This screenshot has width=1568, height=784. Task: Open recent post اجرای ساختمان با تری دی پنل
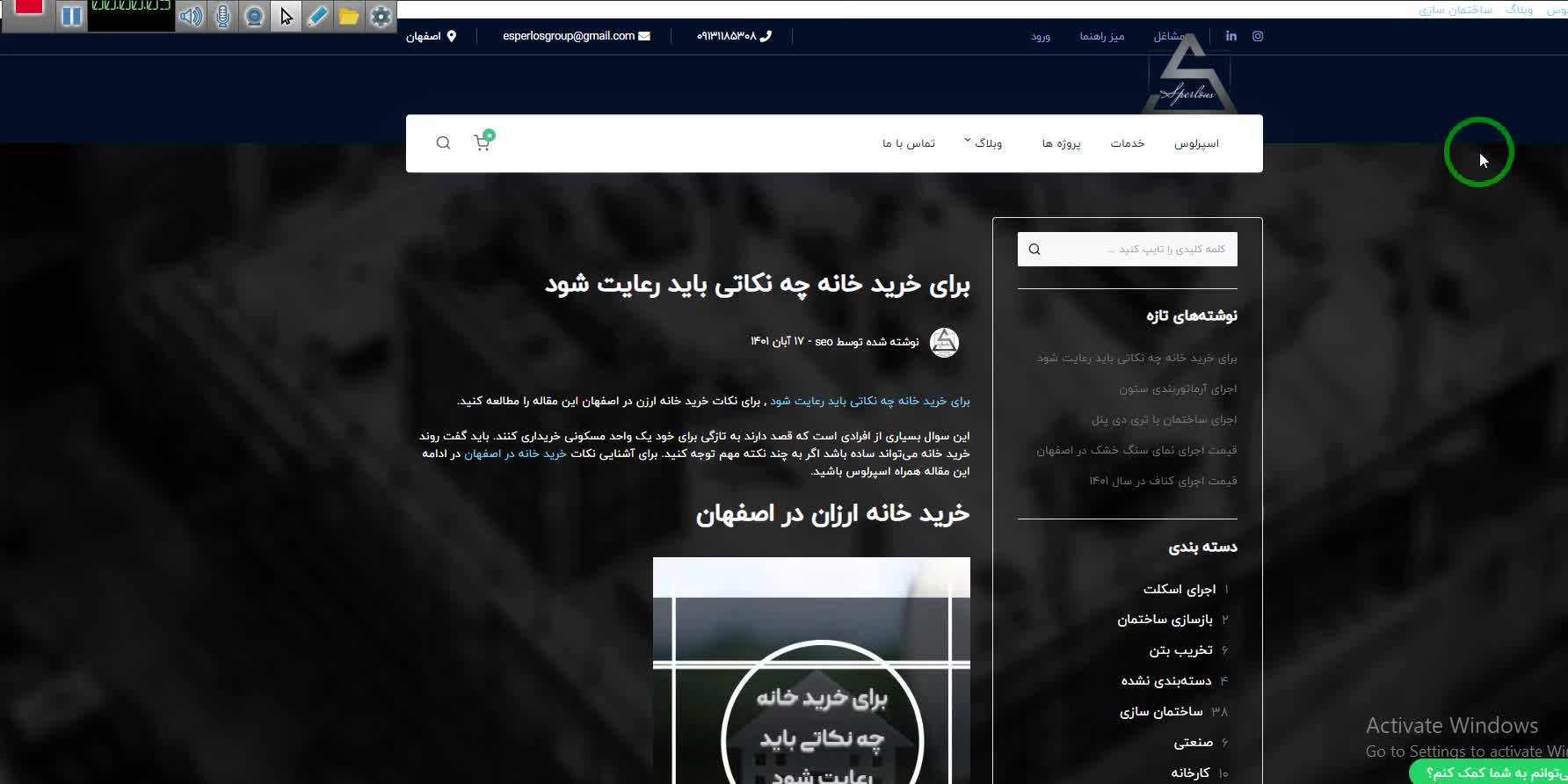pyautogui.click(x=1164, y=419)
